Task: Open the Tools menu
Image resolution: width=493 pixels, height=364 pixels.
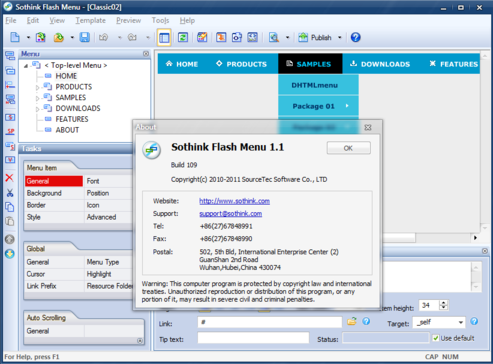Action: pyautogui.click(x=160, y=20)
